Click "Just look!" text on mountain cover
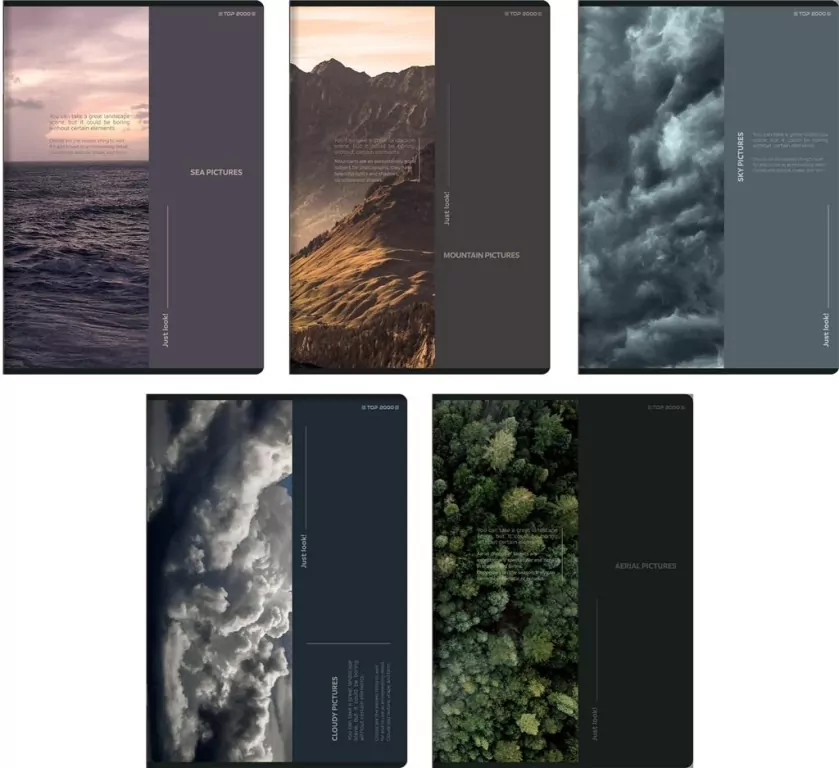The image size is (839, 768). pyautogui.click(x=447, y=208)
